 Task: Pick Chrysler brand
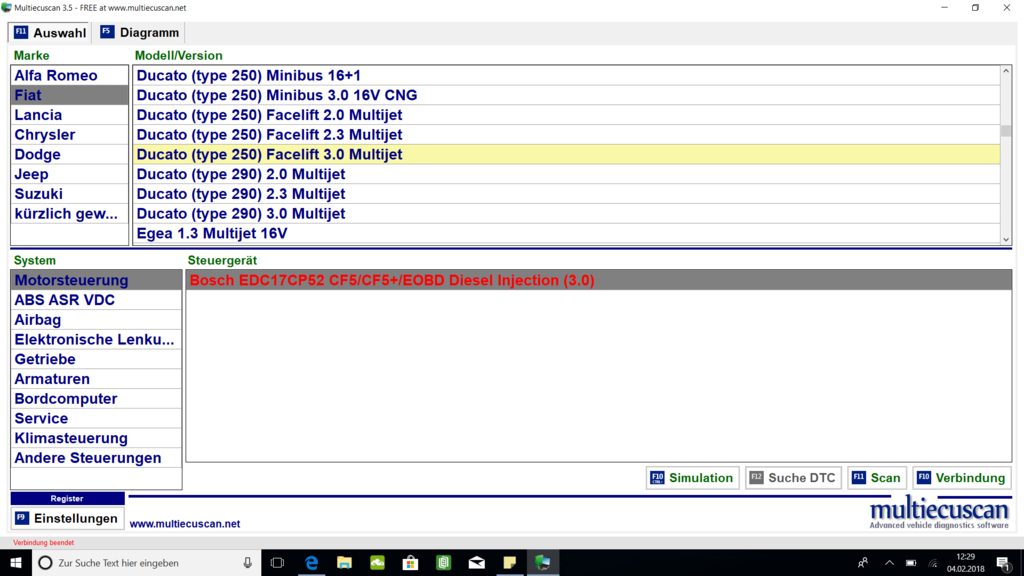pos(69,135)
